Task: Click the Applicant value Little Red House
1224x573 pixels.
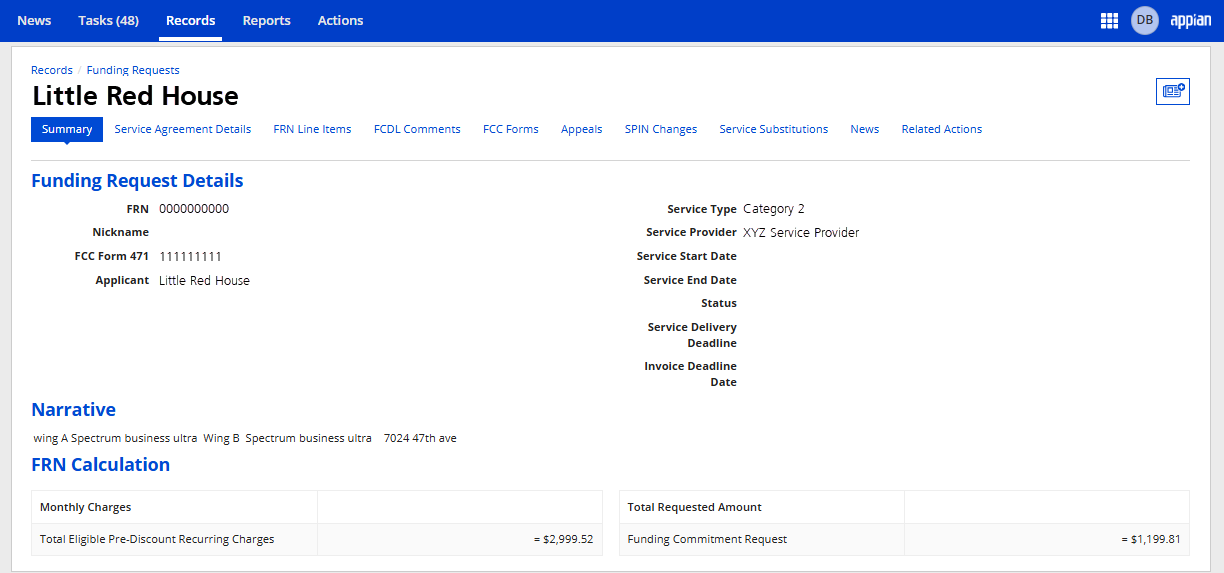Action: tap(204, 281)
